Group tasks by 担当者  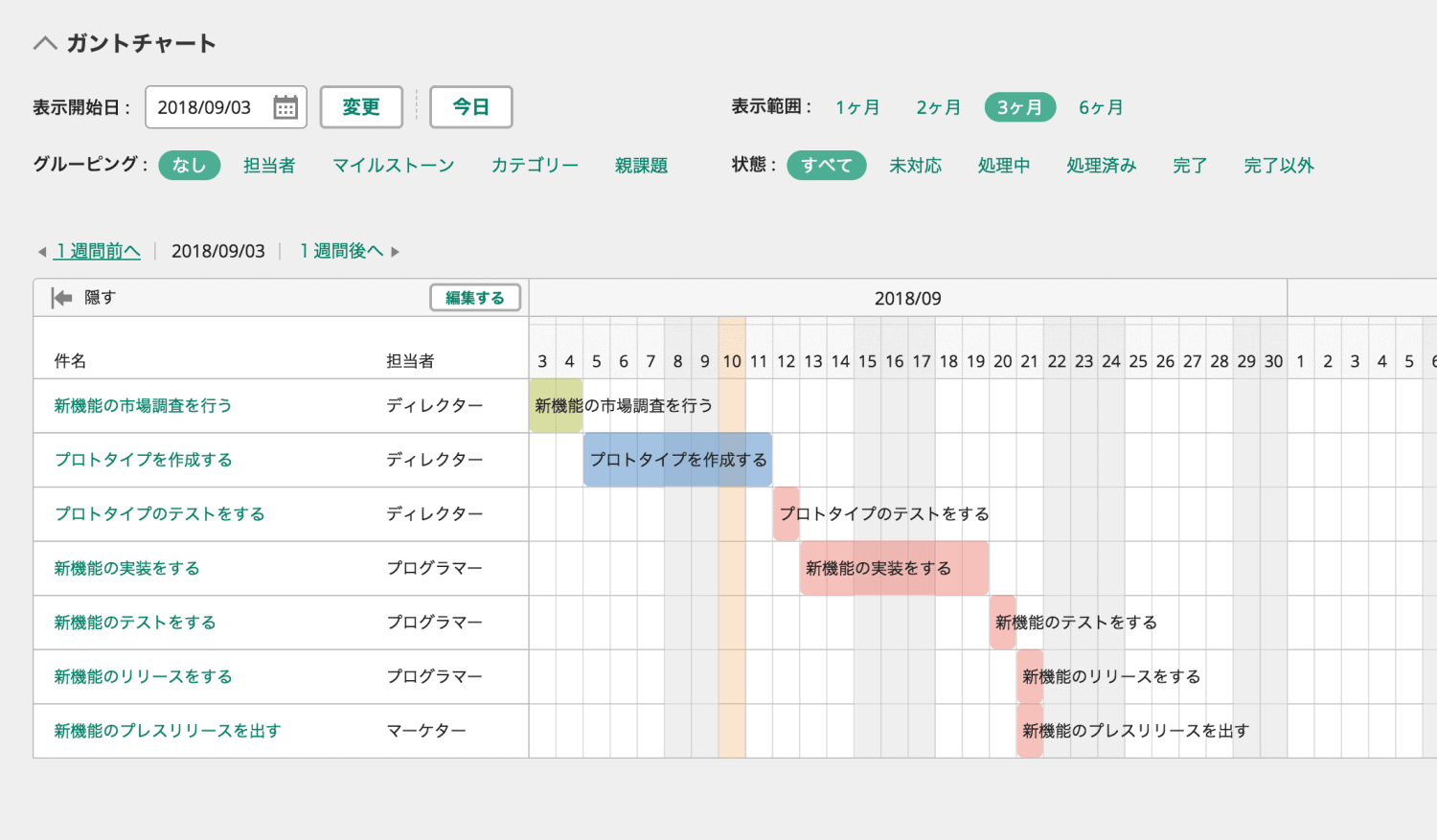click(269, 165)
